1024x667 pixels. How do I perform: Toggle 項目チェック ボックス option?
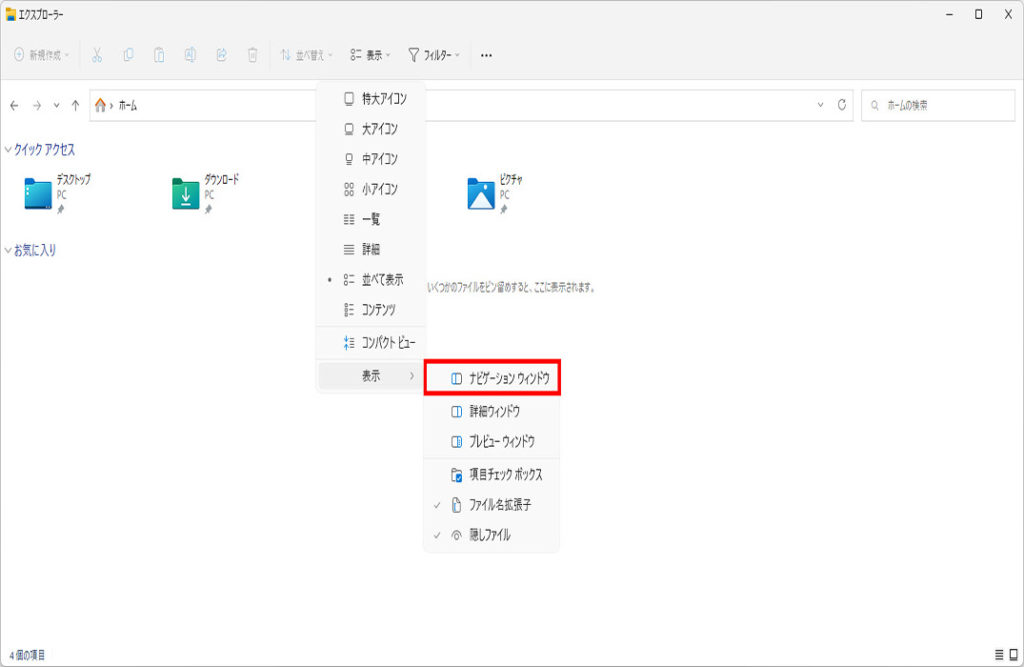[x=505, y=474]
